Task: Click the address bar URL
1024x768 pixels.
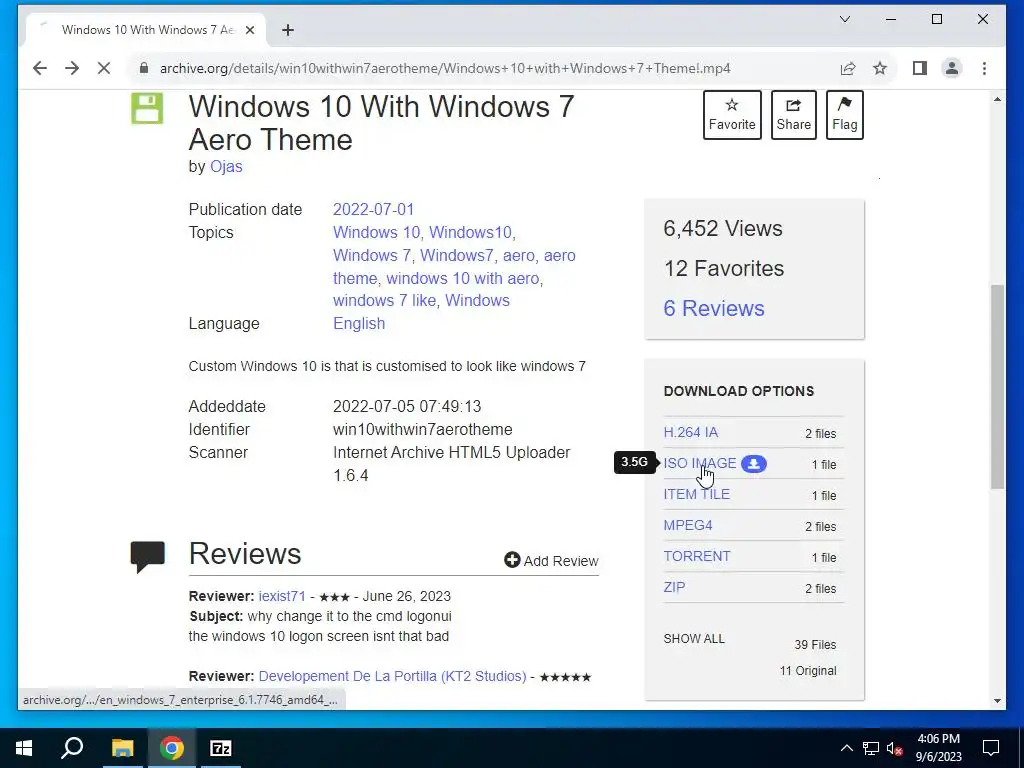Action: coord(445,68)
